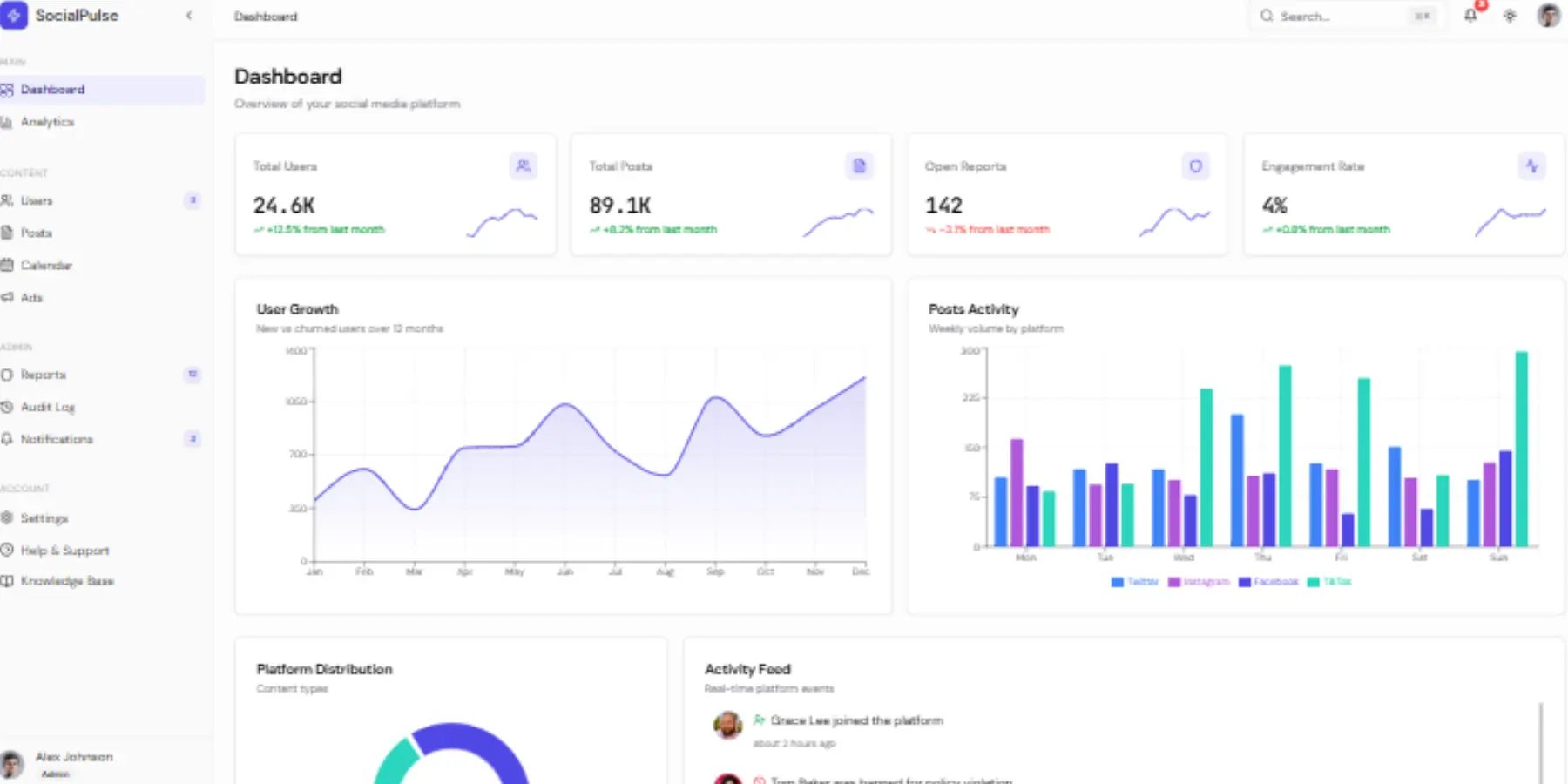1568x784 pixels.
Task: Click the Activity Feed heading
Action: [x=747, y=669]
